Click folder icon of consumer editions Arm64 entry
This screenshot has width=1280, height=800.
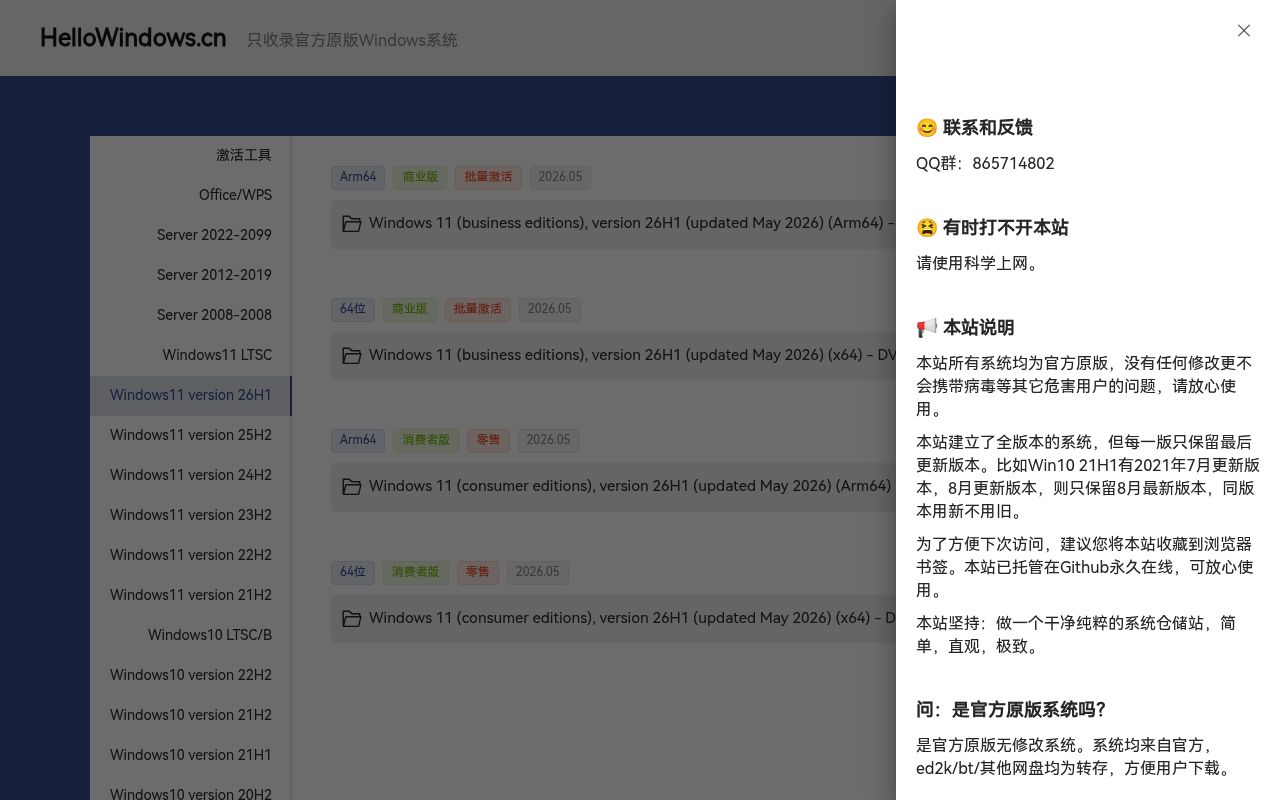pyautogui.click(x=352, y=487)
